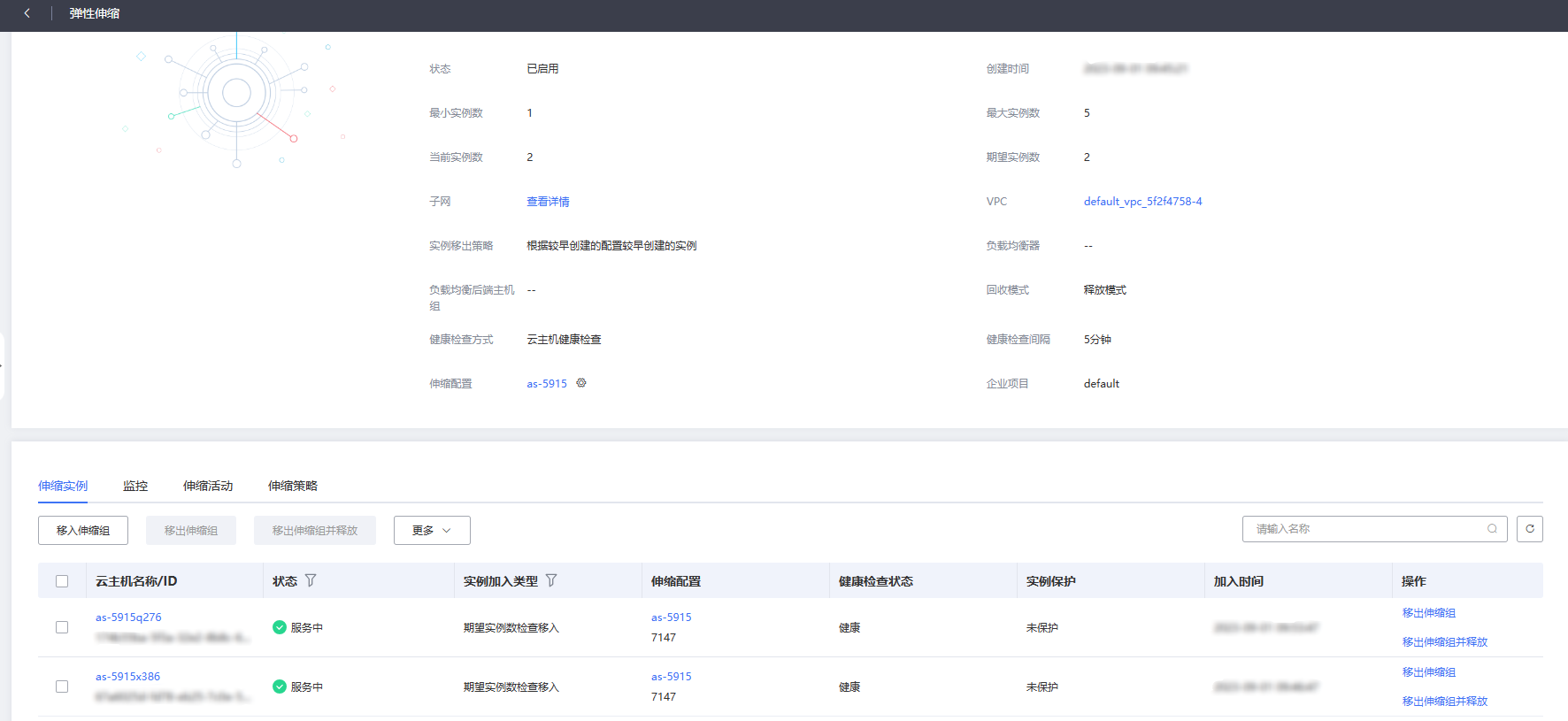Click green status icon for as-5915q276
This screenshot has width=1568, height=721.
tap(280, 627)
